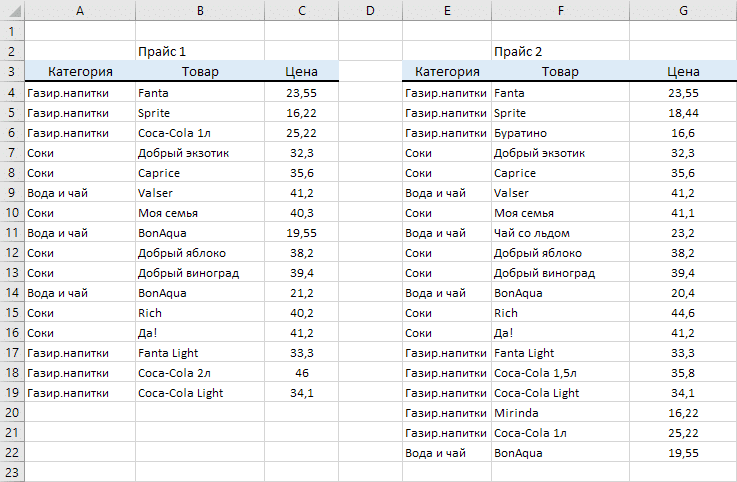The height and width of the screenshot is (482, 737).
Task: Click the Select All corner triangle
Action: point(13,10)
